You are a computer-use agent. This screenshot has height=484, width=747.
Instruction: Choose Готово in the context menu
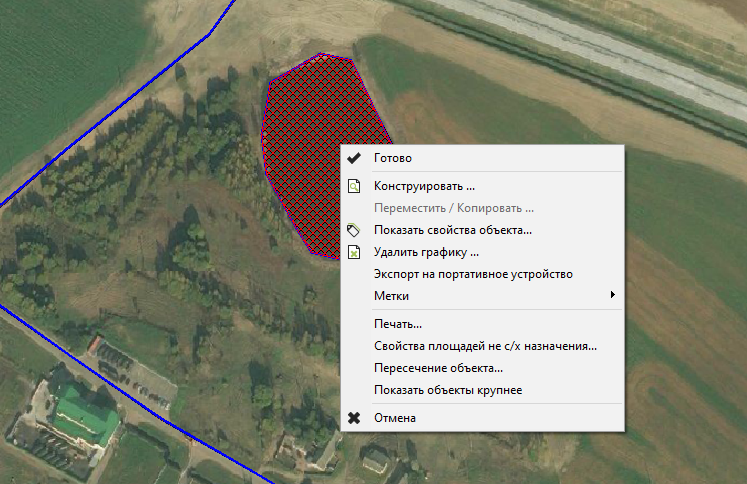pos(482,158)
